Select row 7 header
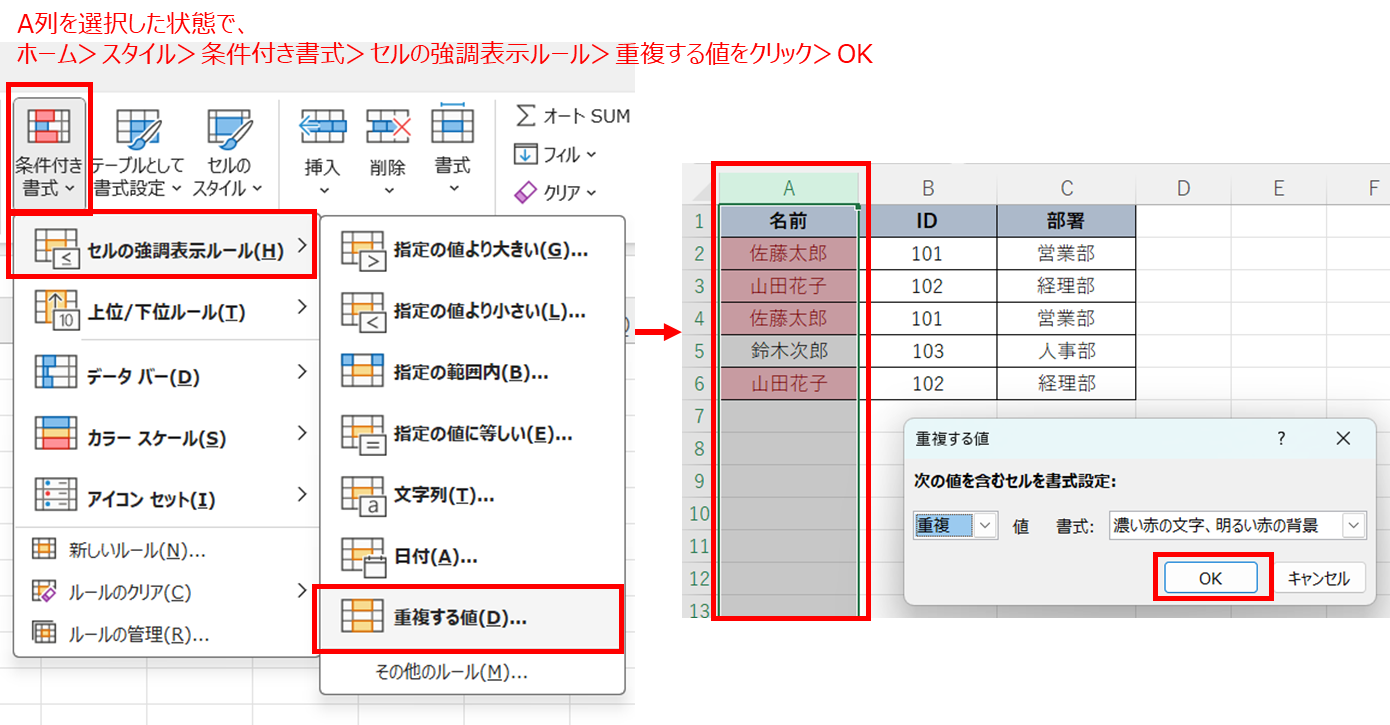1390x725 pixels. [x=700, y=415]
